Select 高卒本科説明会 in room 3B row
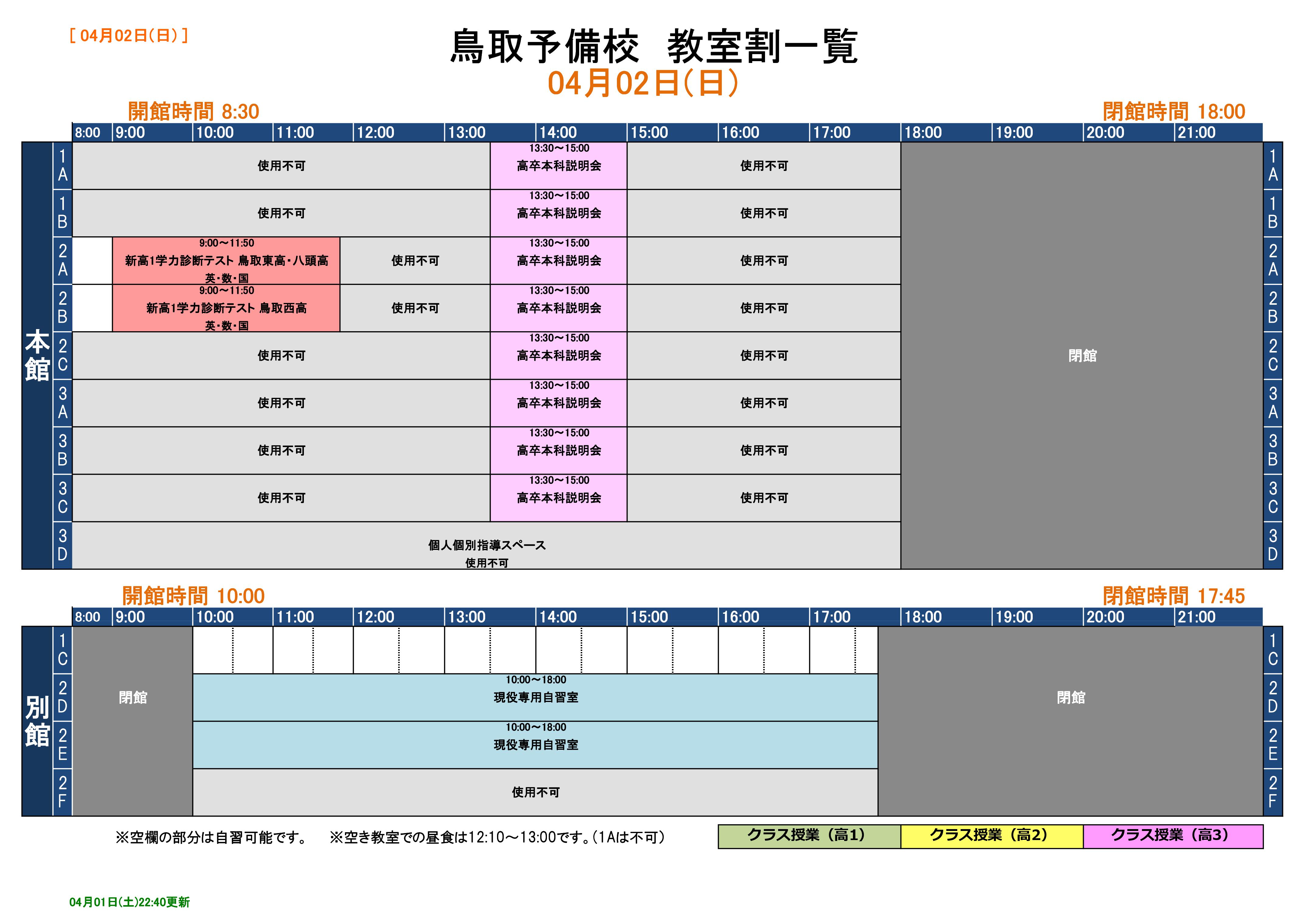The image size is (1308, 924). tap(559, 451)
